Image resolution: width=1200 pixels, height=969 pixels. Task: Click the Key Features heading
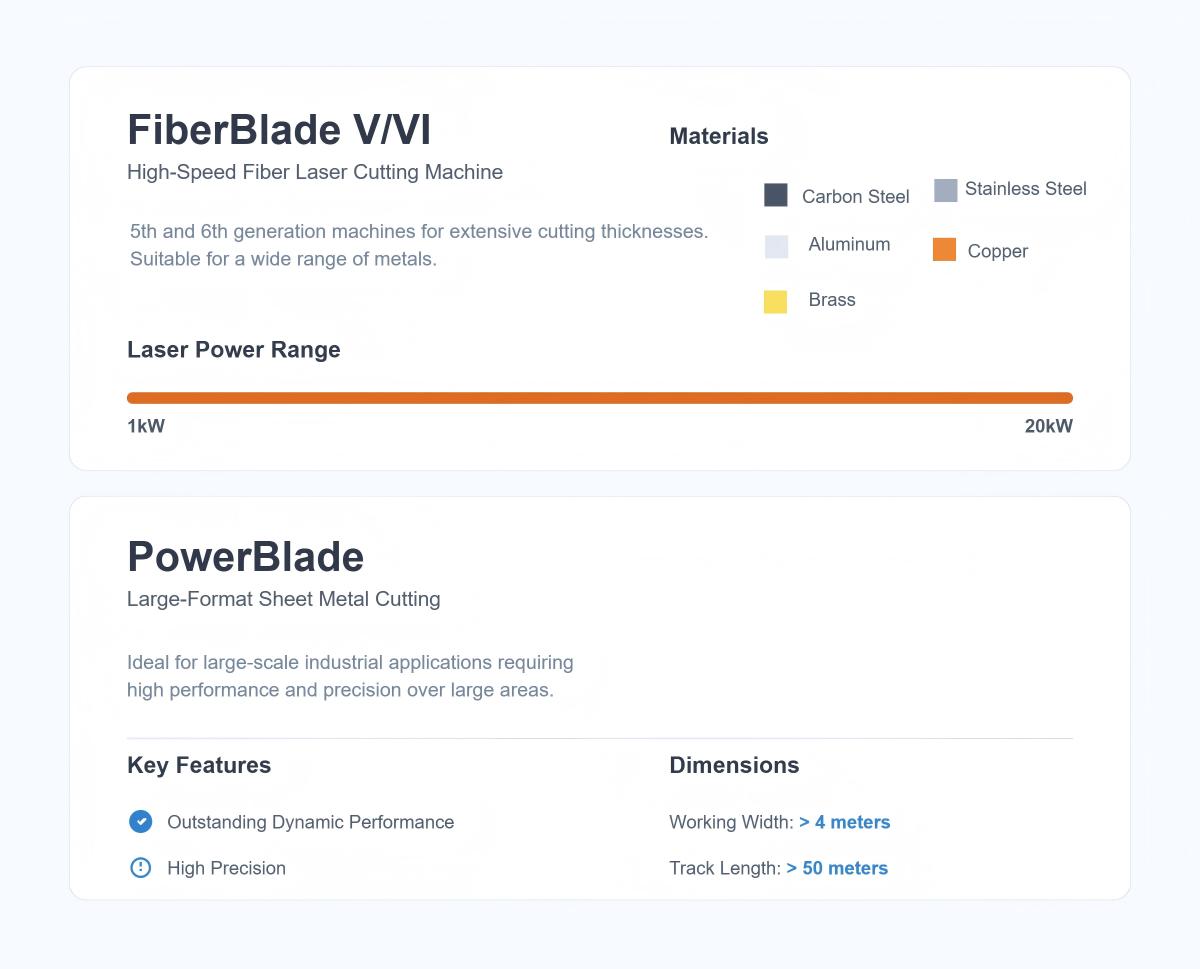199,765
